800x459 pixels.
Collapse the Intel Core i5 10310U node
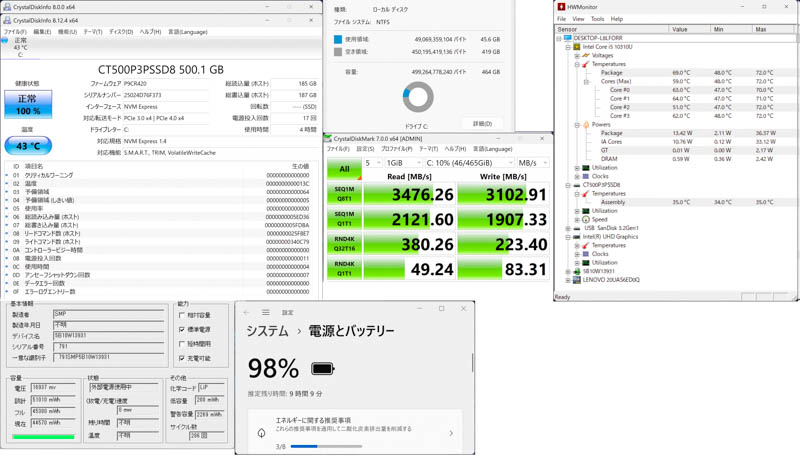[568, 47]
